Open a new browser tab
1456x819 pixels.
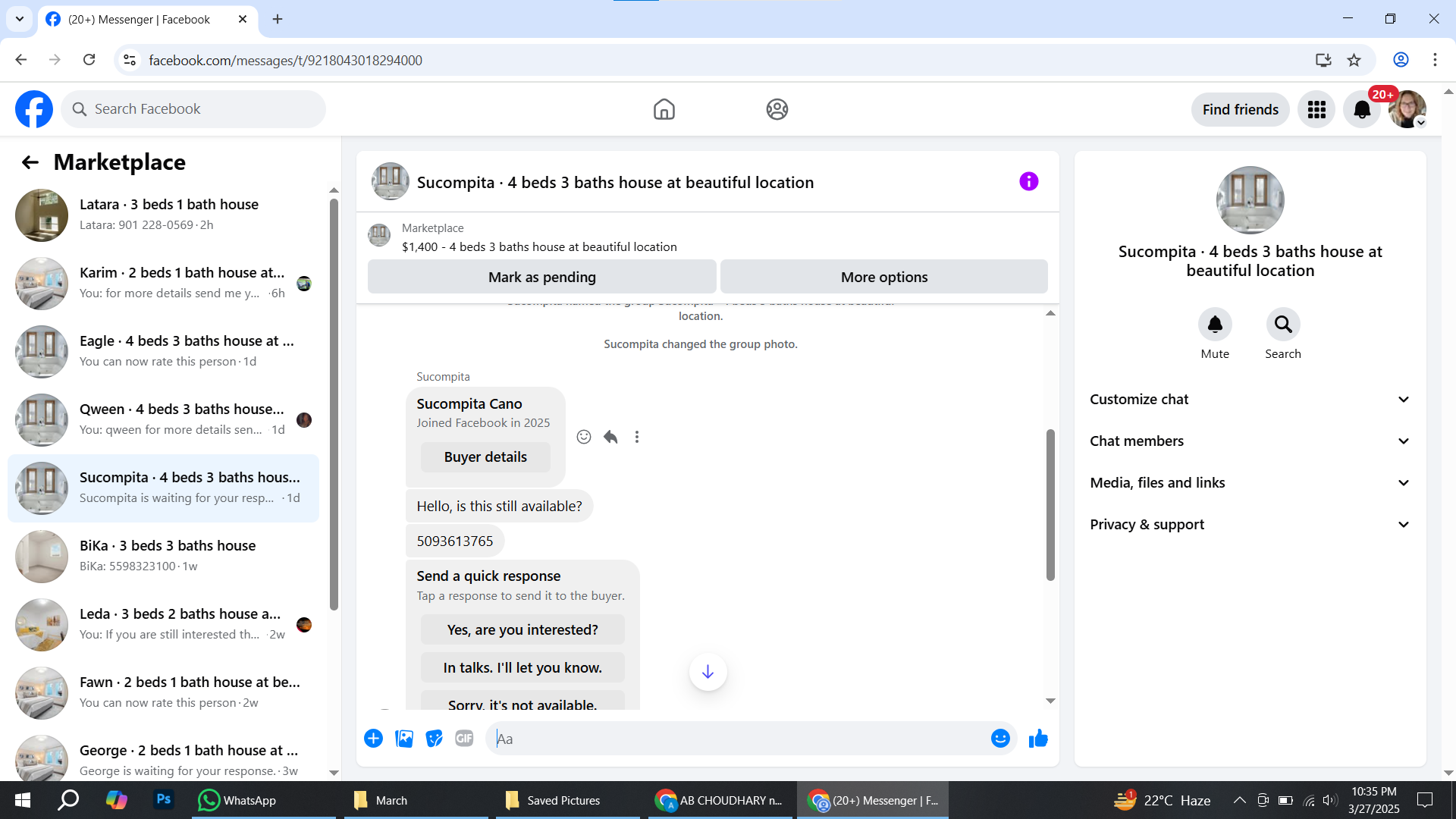click(x=278, y=20)
